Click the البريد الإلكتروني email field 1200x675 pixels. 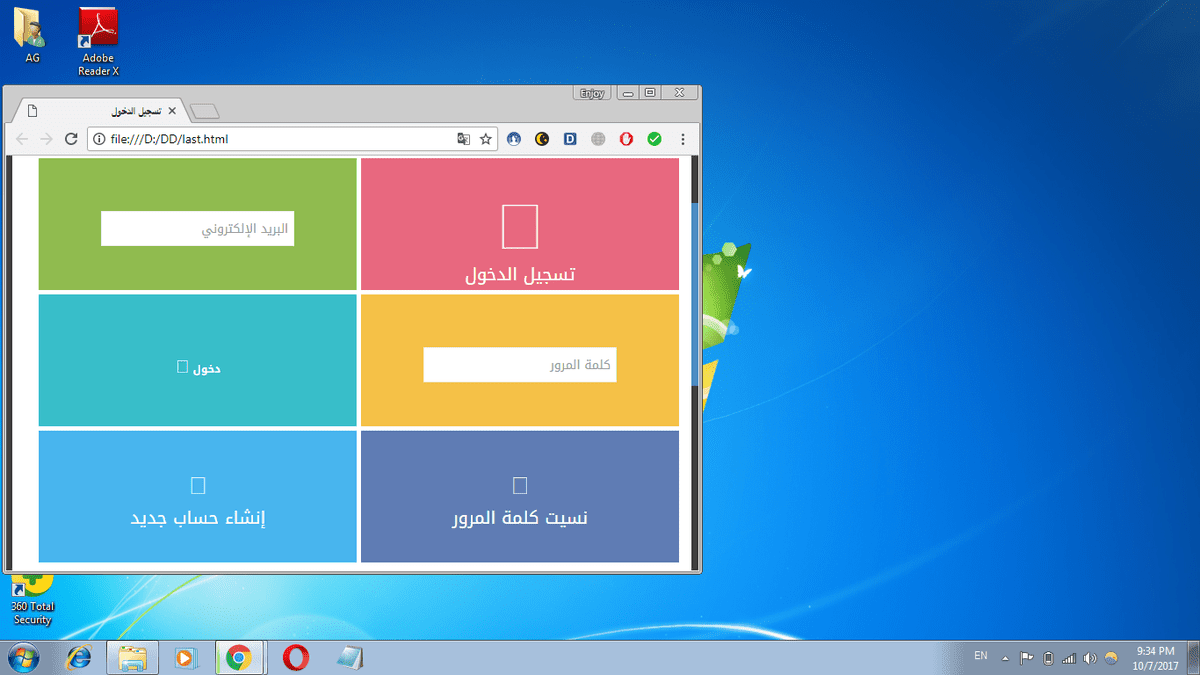point(197,228)
